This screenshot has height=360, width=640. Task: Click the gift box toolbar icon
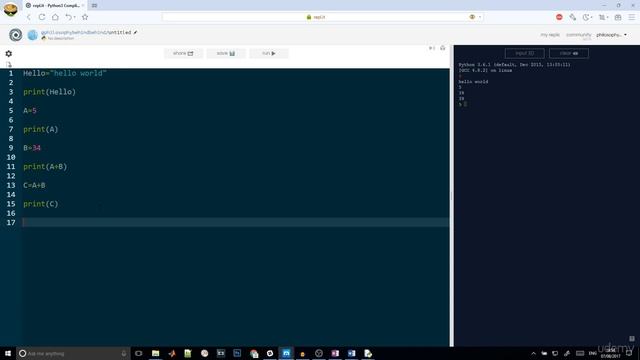click(x=618, y=17)
